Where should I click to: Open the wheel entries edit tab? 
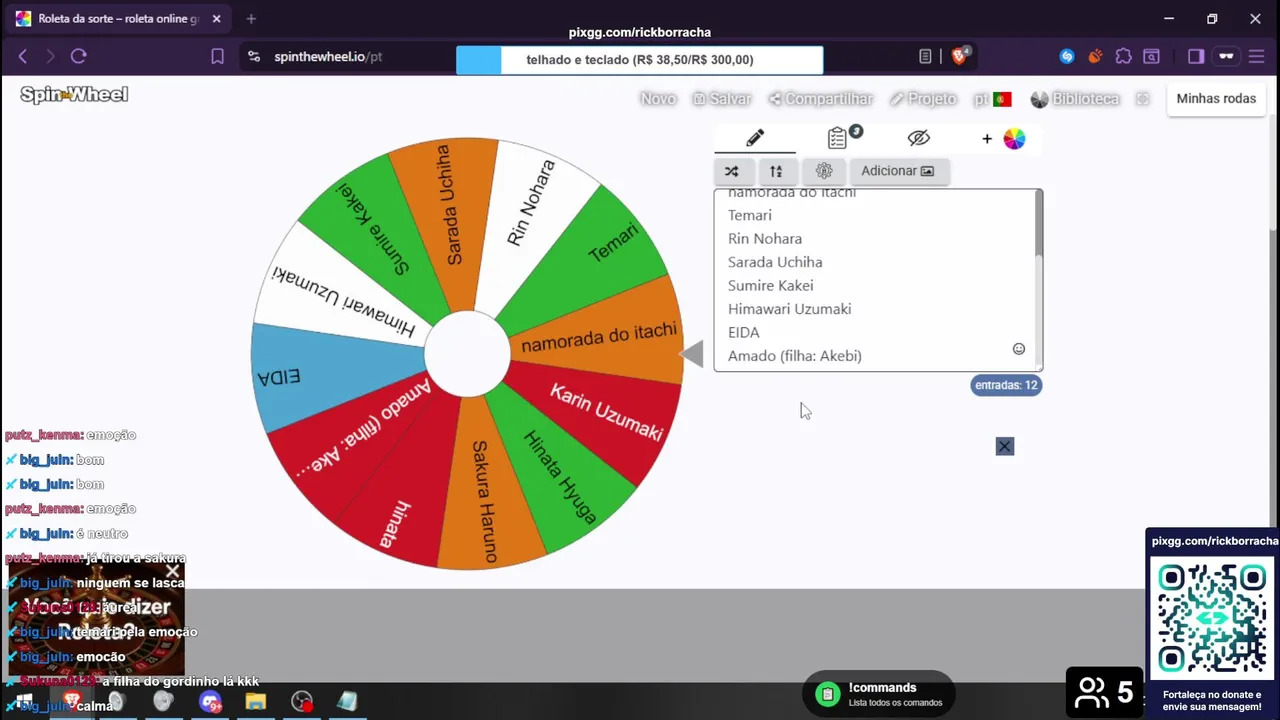pyautogui.click(x=755, y=138)
